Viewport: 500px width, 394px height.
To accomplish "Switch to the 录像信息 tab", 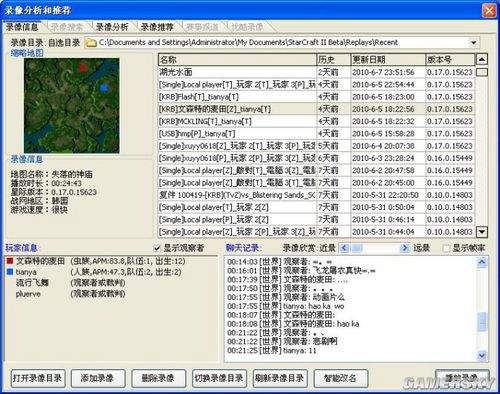I will coord(22,27).
